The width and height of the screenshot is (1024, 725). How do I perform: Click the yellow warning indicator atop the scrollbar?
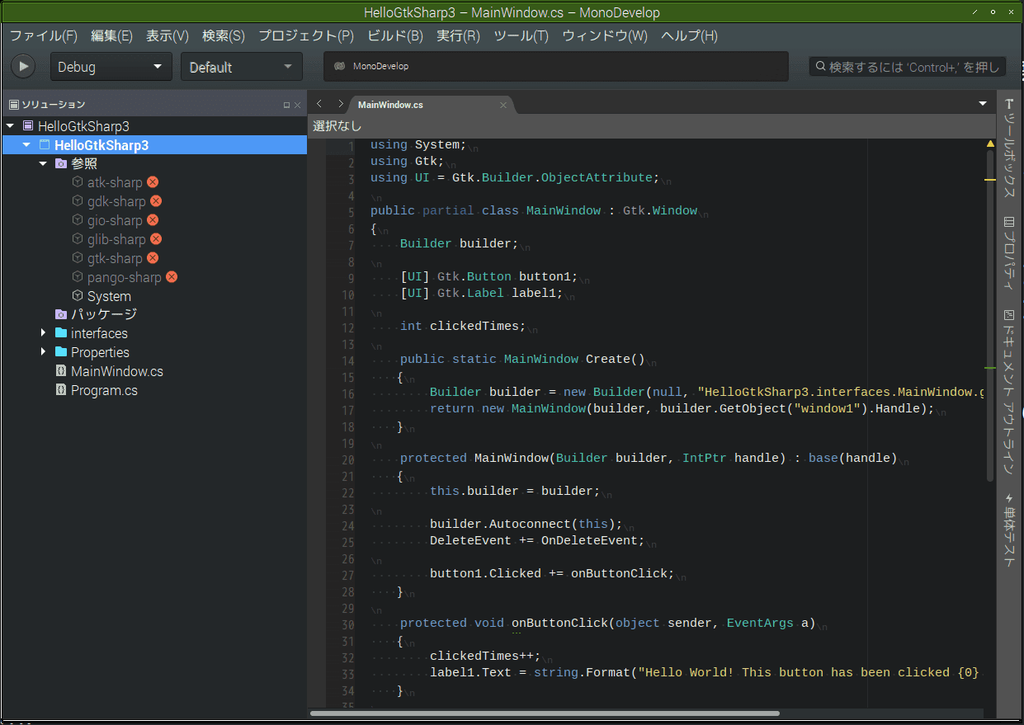point(990,144)
